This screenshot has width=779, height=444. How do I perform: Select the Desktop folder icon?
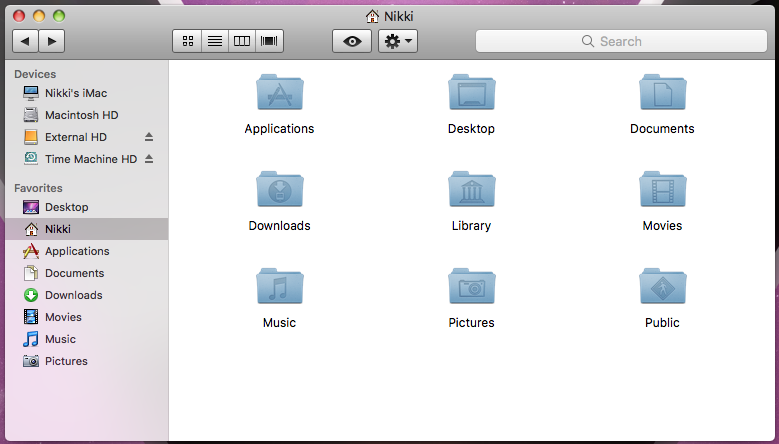pyautogui.click(x=471, y=92)
